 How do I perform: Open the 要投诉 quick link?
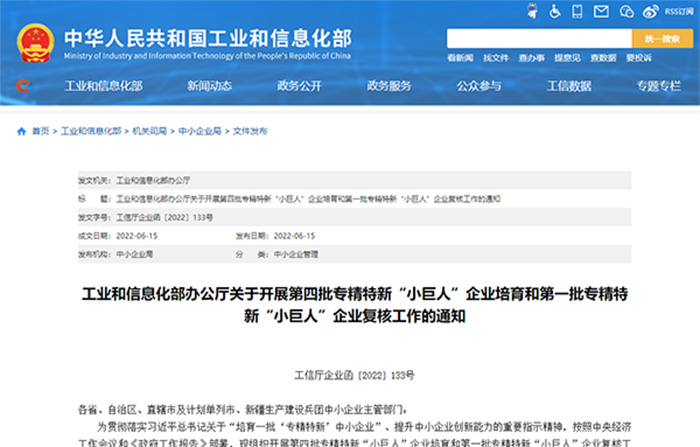pos(639,58)
